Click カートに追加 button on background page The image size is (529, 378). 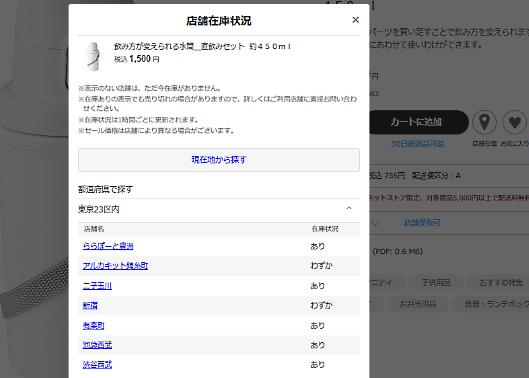[419, 122]
